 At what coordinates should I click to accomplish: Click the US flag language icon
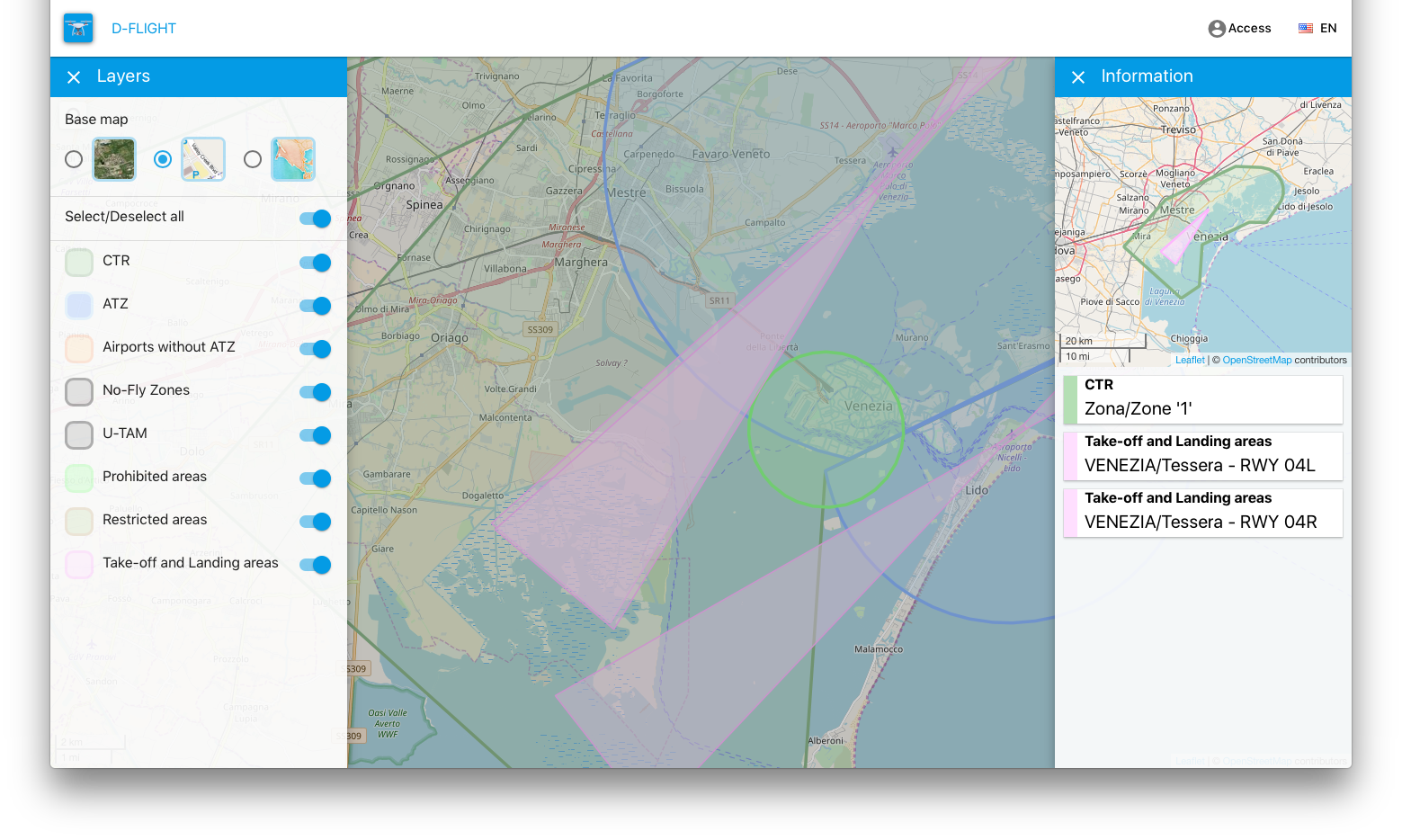coord(1306,29)
